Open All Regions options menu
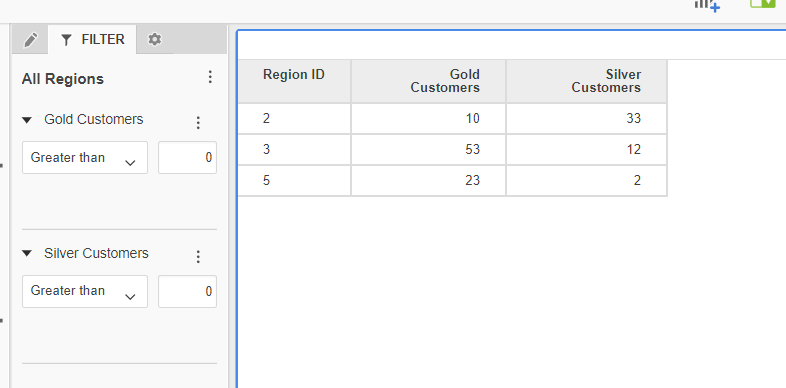786x388 pixels. 210,77
